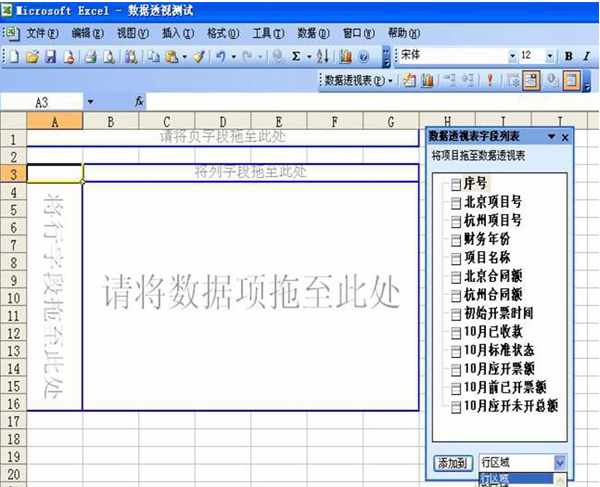This screenshot has height=487, width=600.
Task: Save the workbook with the floppy icon
Action: 51,57
